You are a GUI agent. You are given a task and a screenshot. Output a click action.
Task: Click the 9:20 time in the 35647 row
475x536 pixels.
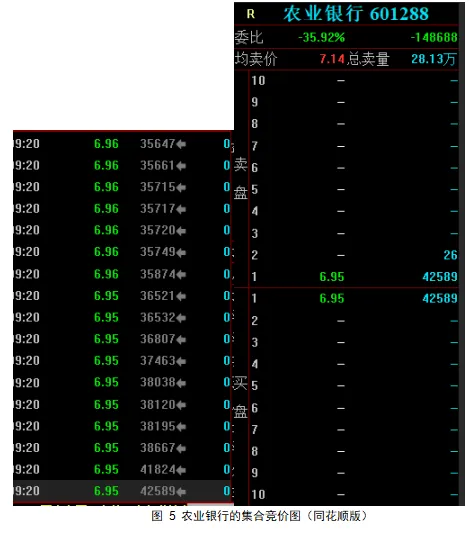tap(27, 144)
